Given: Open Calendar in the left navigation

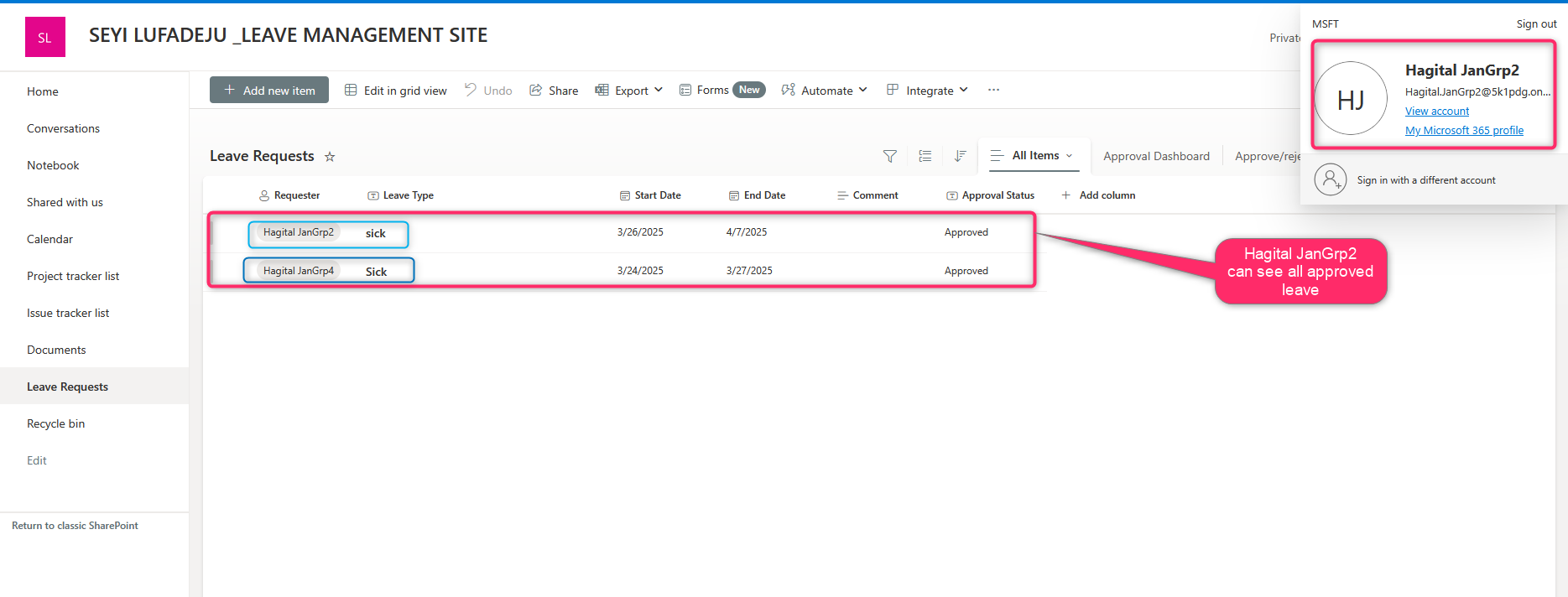Looking at the screenshot, I should (x=49, y=239).
